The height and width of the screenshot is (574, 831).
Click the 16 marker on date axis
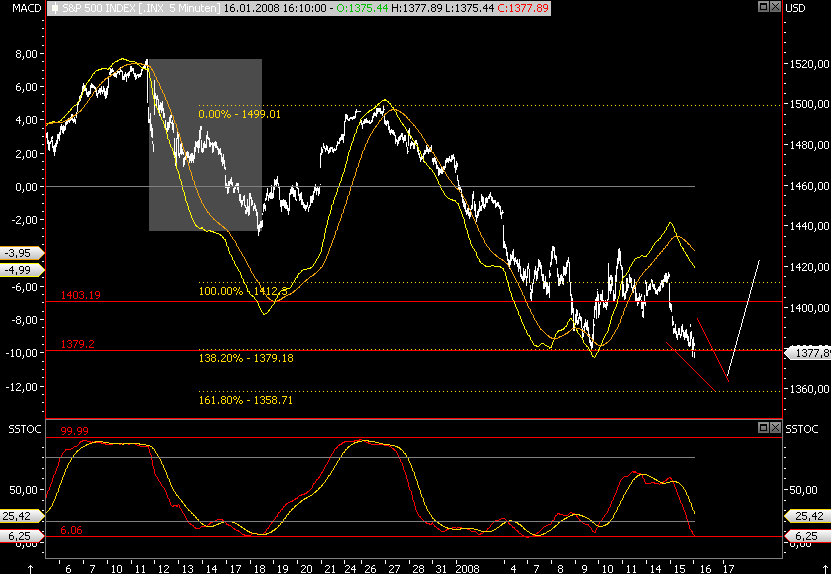coord(705,569)
